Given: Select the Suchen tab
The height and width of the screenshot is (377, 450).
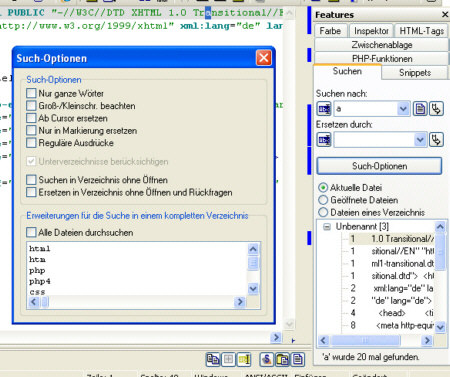Looking at the screenshot, I should [x=347, y=71].
